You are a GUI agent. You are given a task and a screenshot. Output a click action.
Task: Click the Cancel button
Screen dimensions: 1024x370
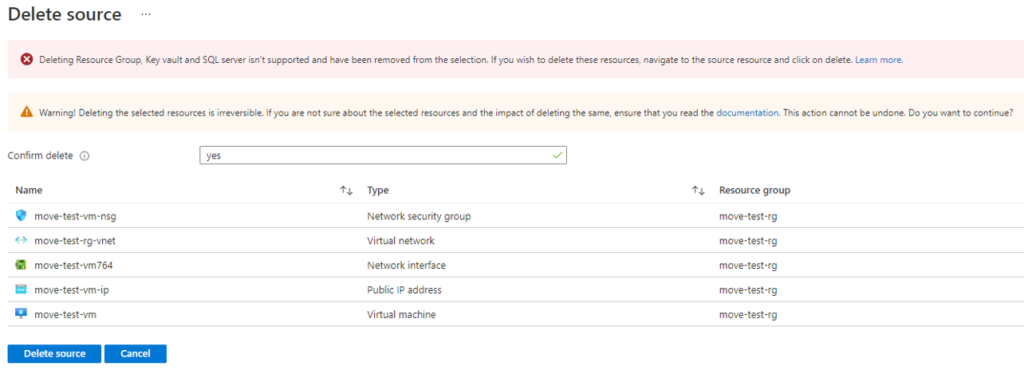tap(136, 354)
